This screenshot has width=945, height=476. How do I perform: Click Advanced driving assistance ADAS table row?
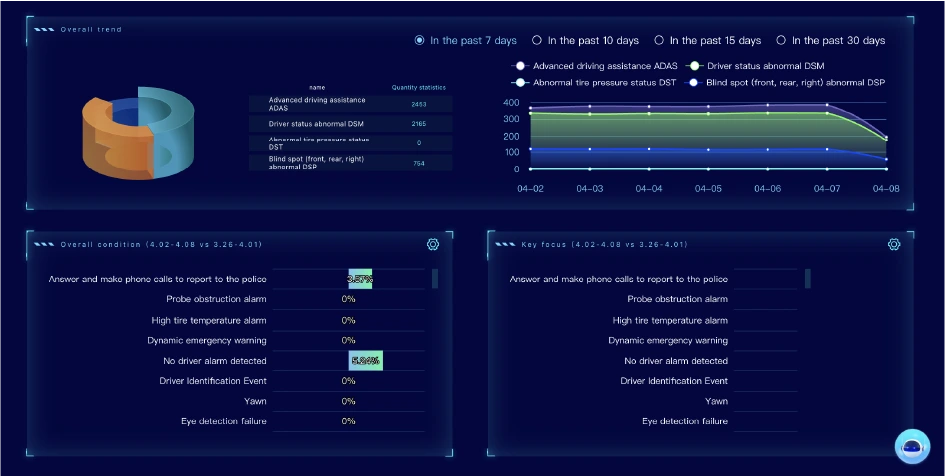tap(350, 104)
